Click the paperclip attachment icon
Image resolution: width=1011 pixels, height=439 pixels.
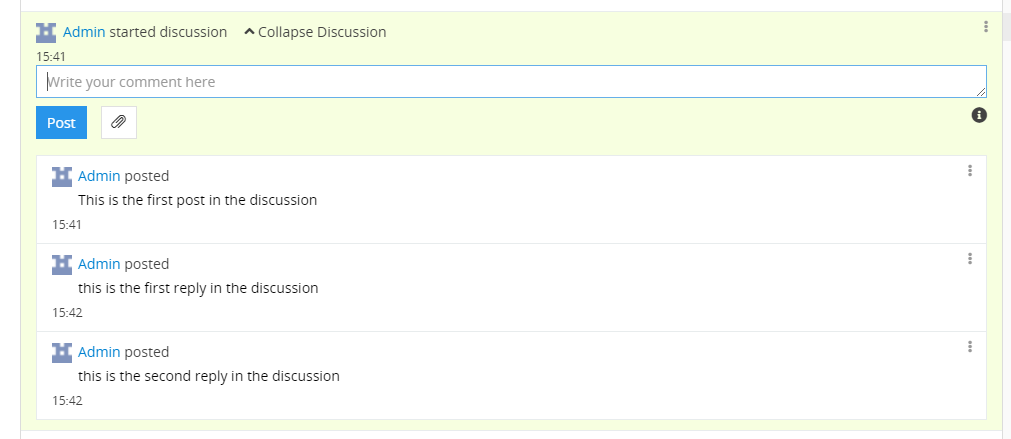pos(118,122)
